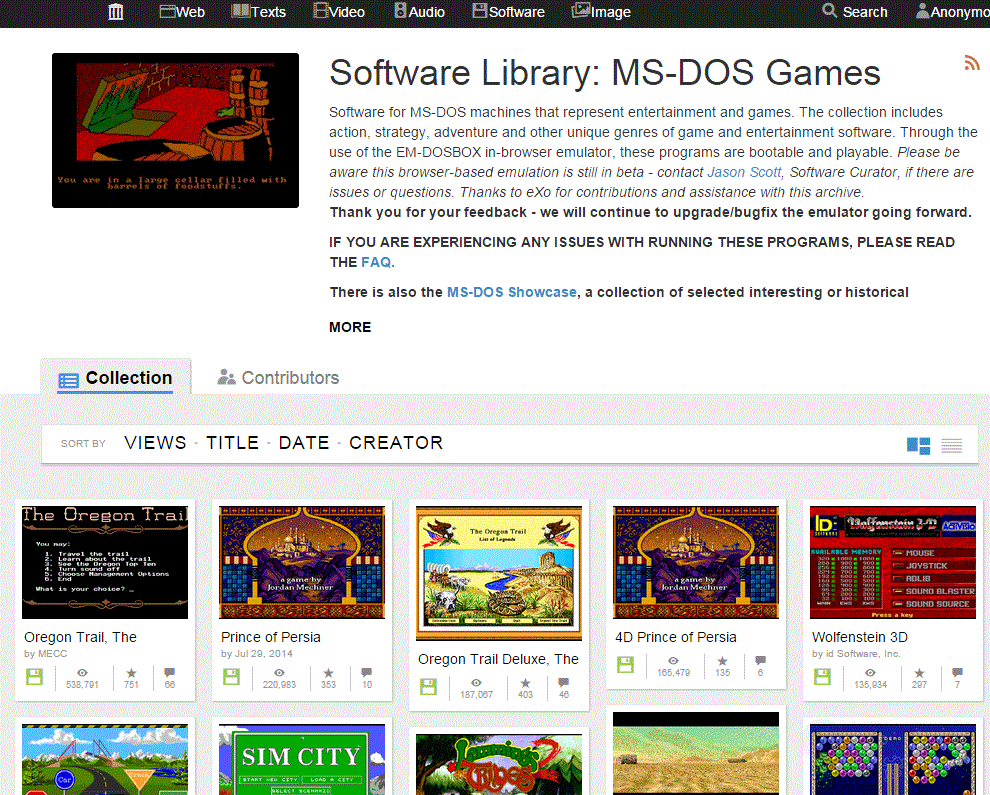
Task: Click the star icon above 353 favorites
Action: tap(328, 672)
